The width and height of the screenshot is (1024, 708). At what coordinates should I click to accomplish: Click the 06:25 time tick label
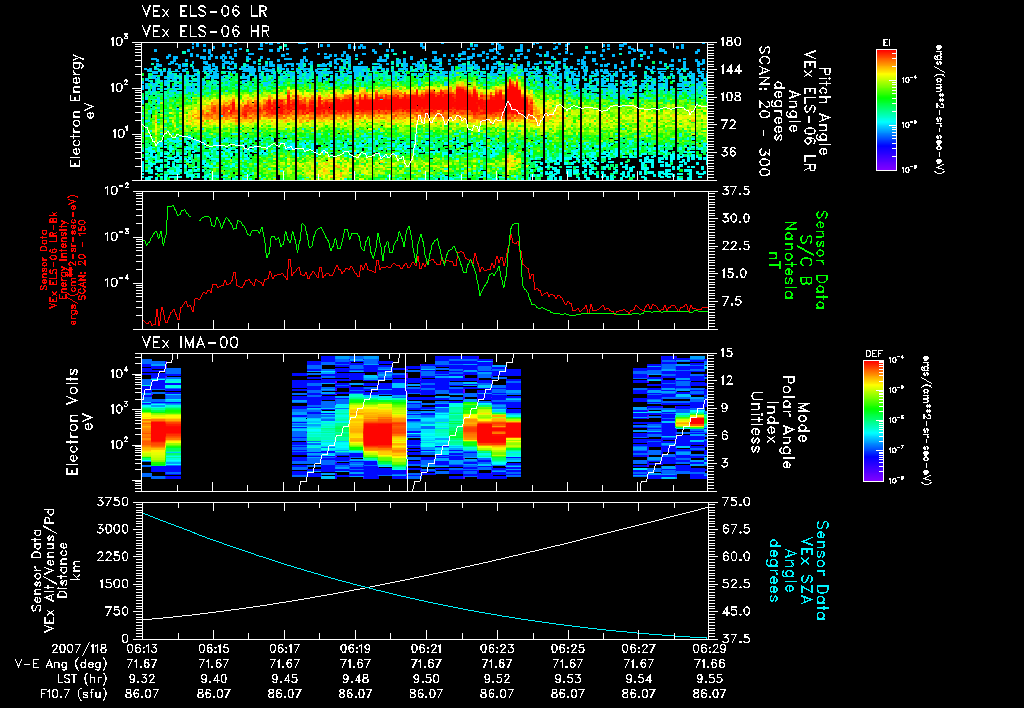pyautogui.click(x=568, y=649)
